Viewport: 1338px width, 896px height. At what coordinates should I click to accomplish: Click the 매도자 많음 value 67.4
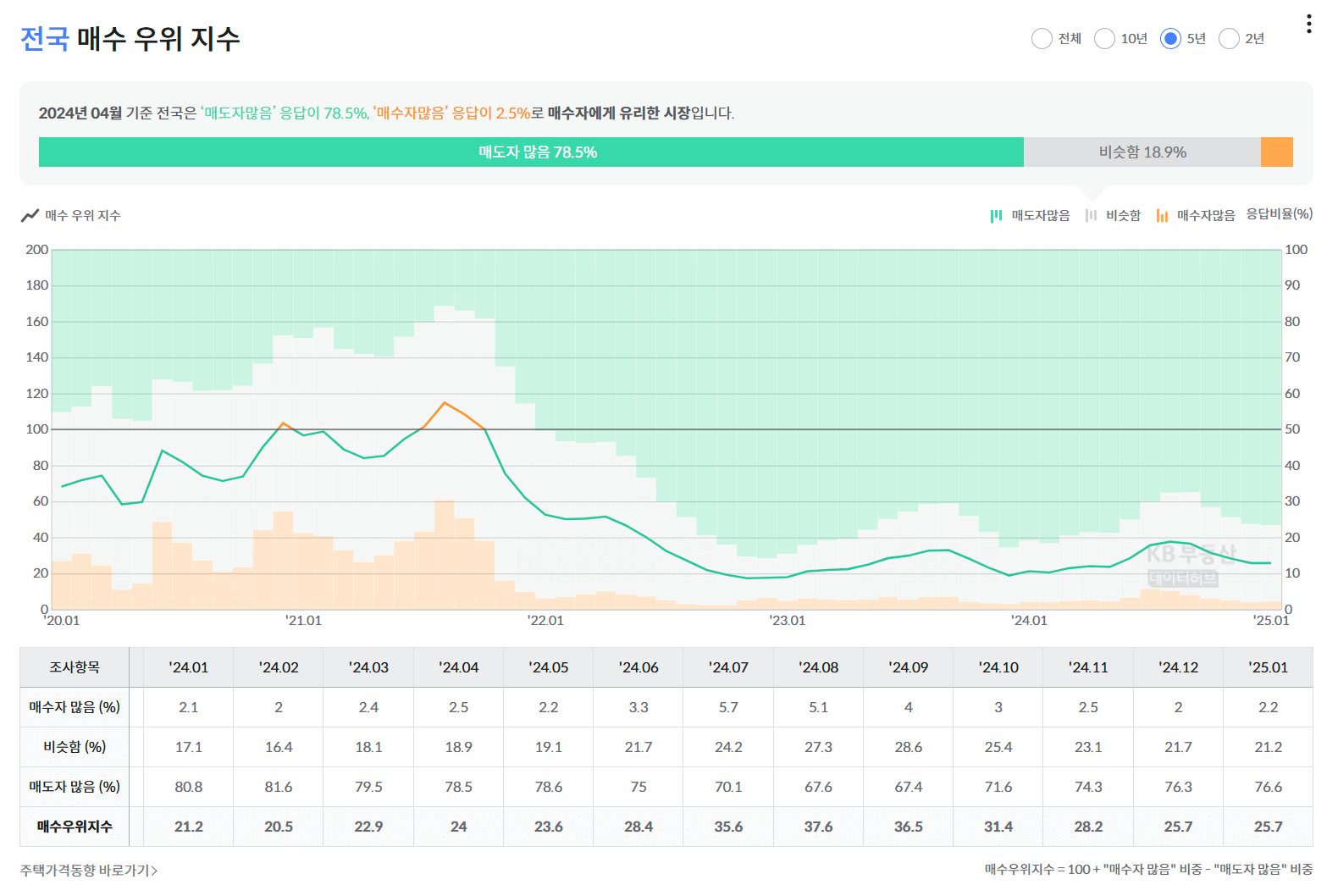point(909,787)
